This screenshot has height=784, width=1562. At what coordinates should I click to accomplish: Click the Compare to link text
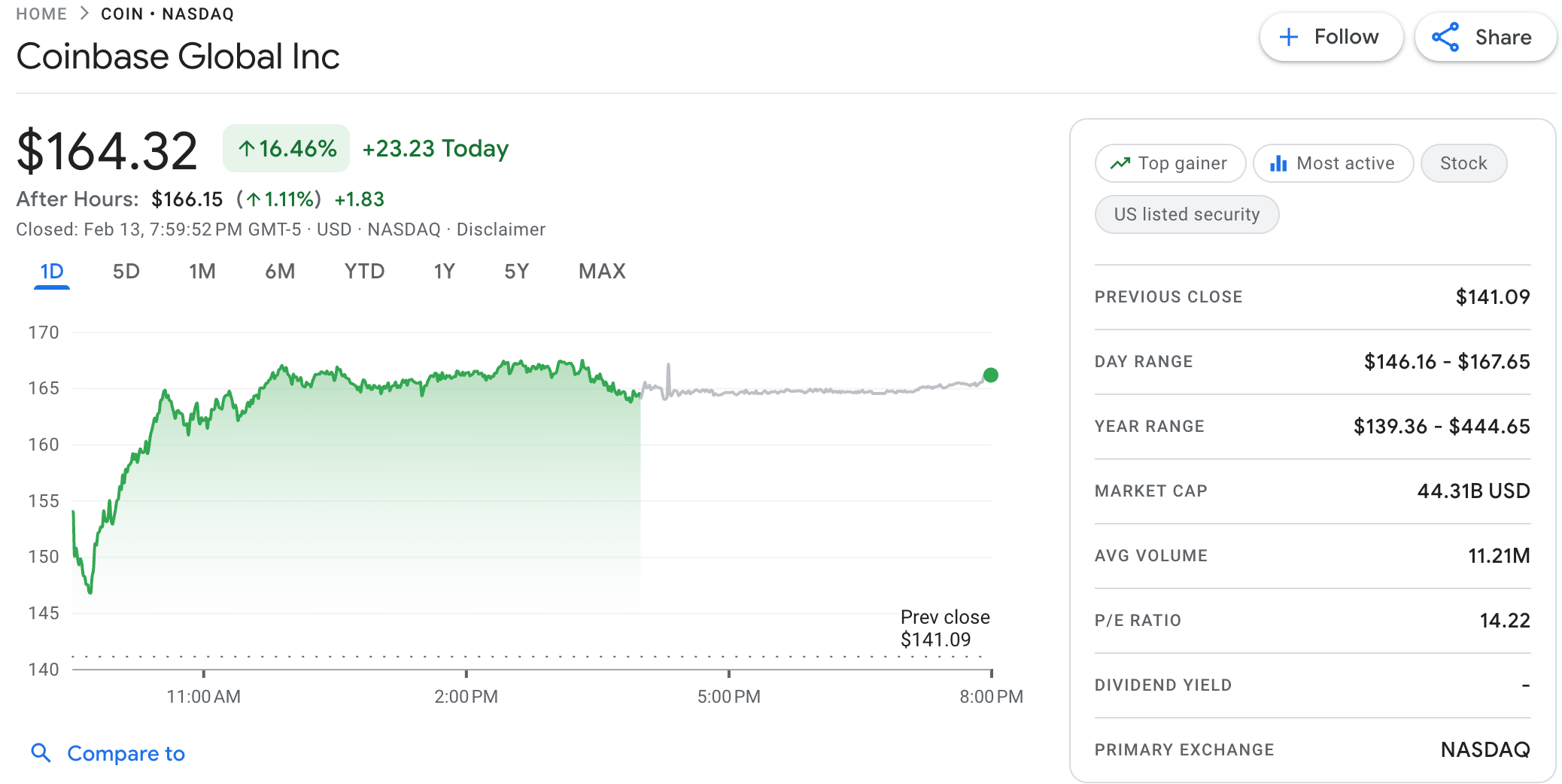126,753
